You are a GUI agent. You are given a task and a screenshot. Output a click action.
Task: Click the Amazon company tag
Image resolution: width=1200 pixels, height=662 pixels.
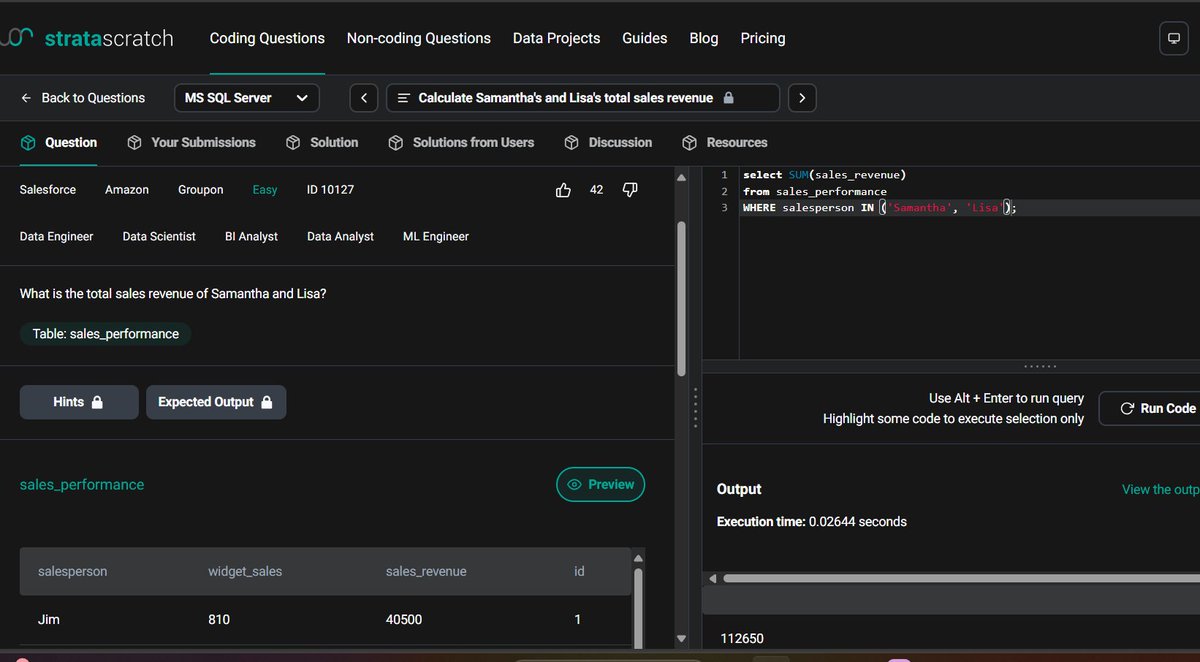click(x=127, y=190)
